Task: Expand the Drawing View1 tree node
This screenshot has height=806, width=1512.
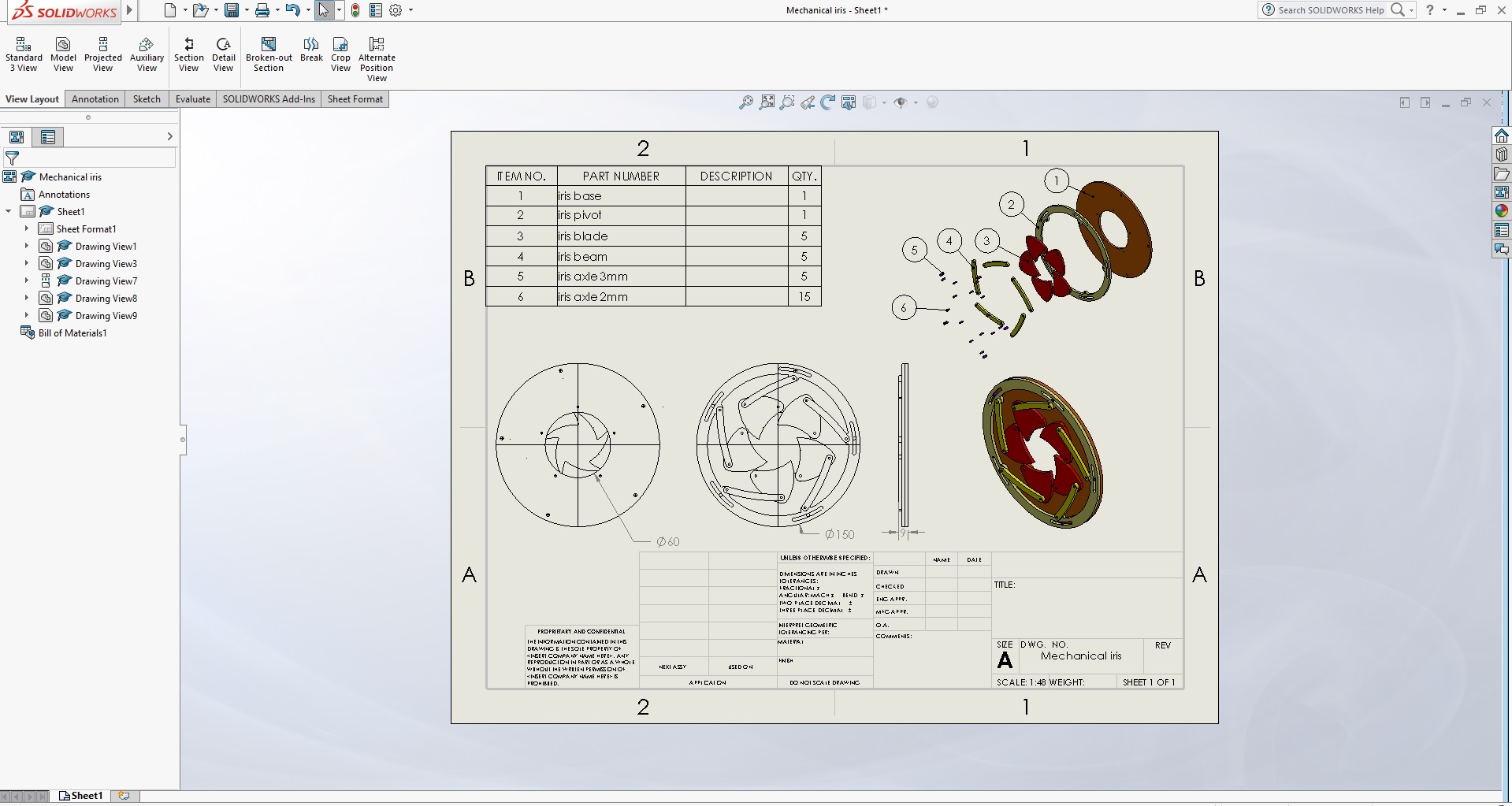Action: [x=27, y=246]
